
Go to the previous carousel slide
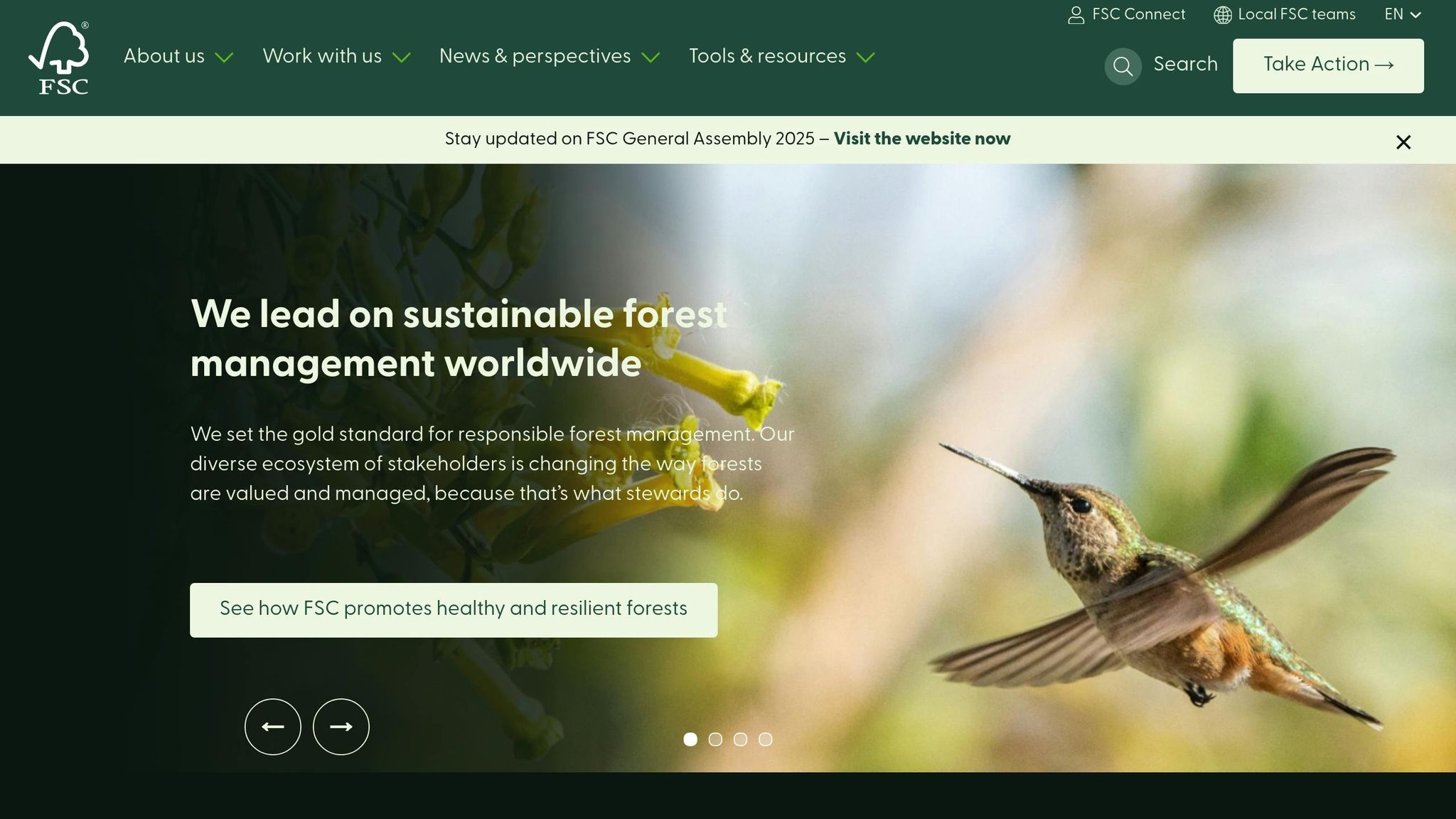click(273, 727)
